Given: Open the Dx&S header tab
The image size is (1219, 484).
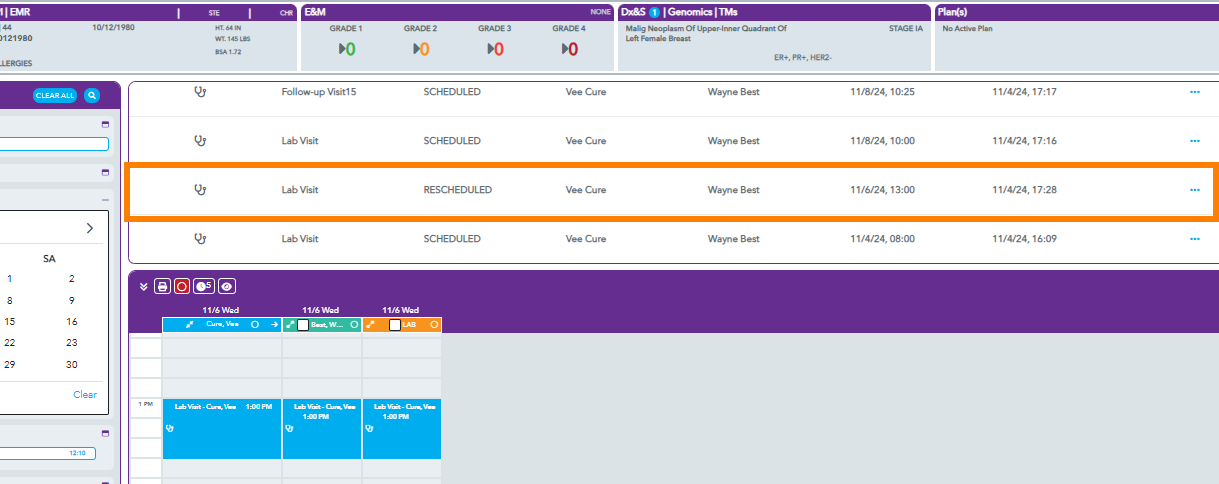Looking at the screenshot, I should 633,12.
